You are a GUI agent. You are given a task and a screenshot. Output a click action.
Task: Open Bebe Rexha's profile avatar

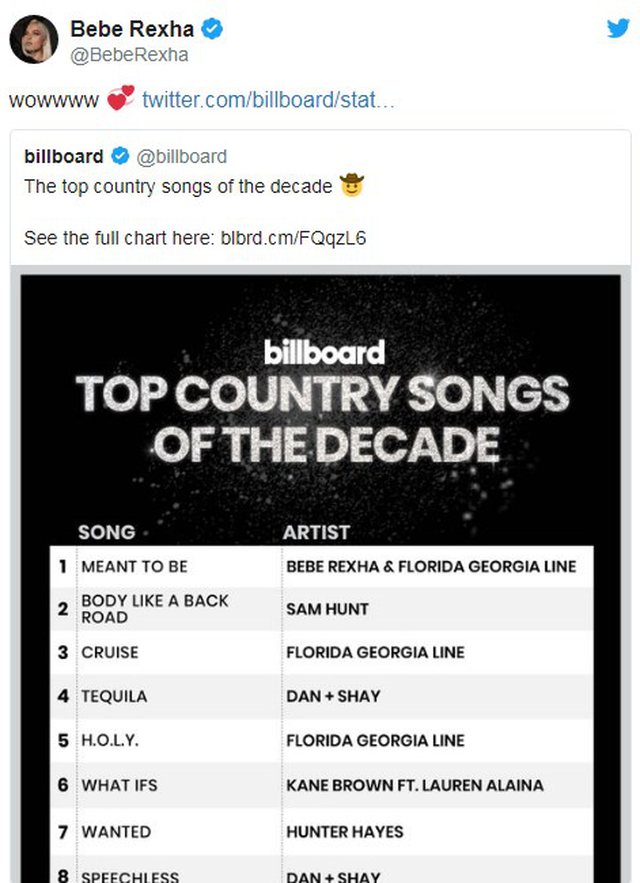click(34, 39)
